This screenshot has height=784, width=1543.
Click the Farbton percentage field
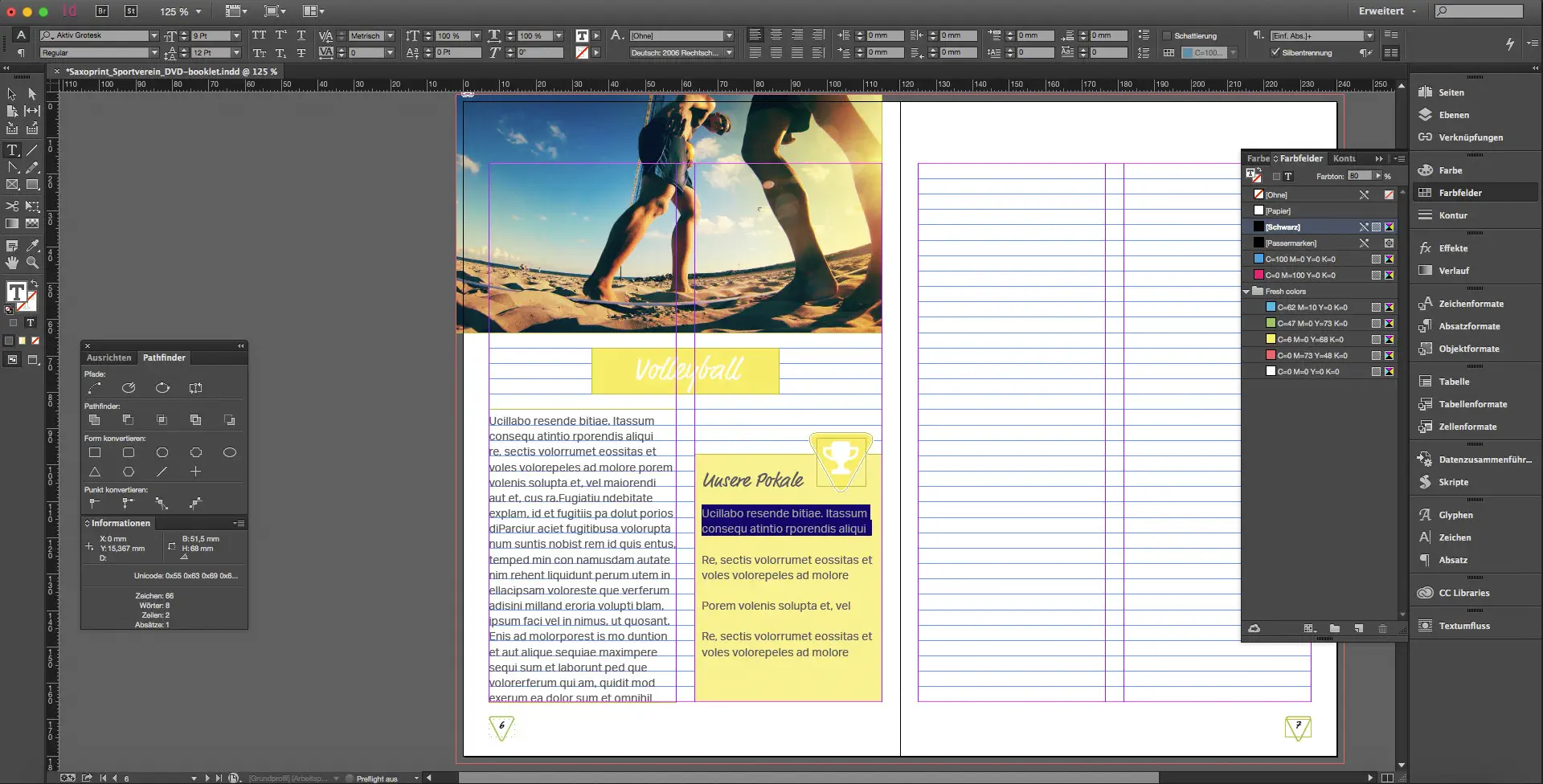[x=1359, y=176]
